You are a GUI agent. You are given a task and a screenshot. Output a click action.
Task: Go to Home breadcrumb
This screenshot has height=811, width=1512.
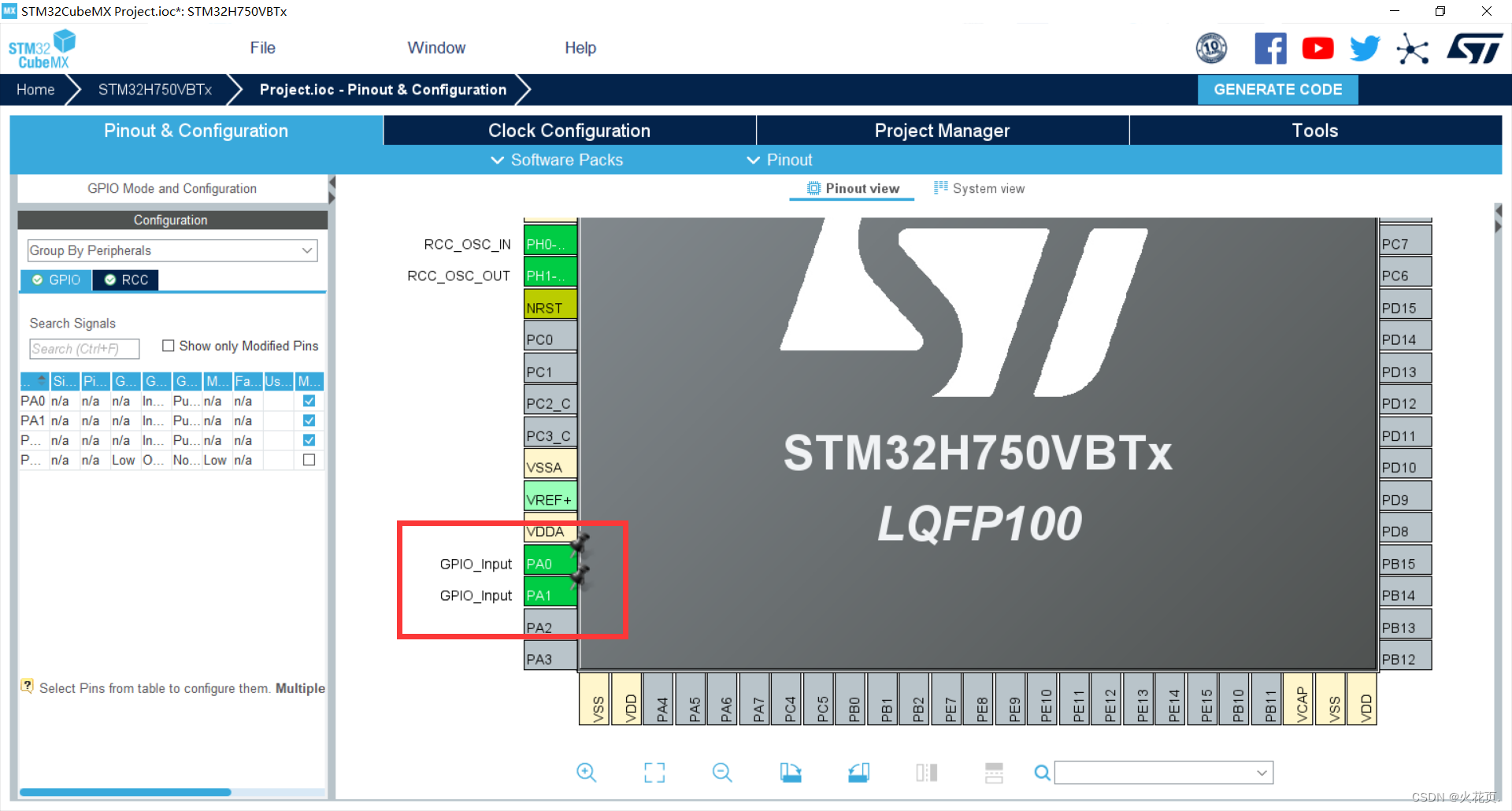coord(35,90)
